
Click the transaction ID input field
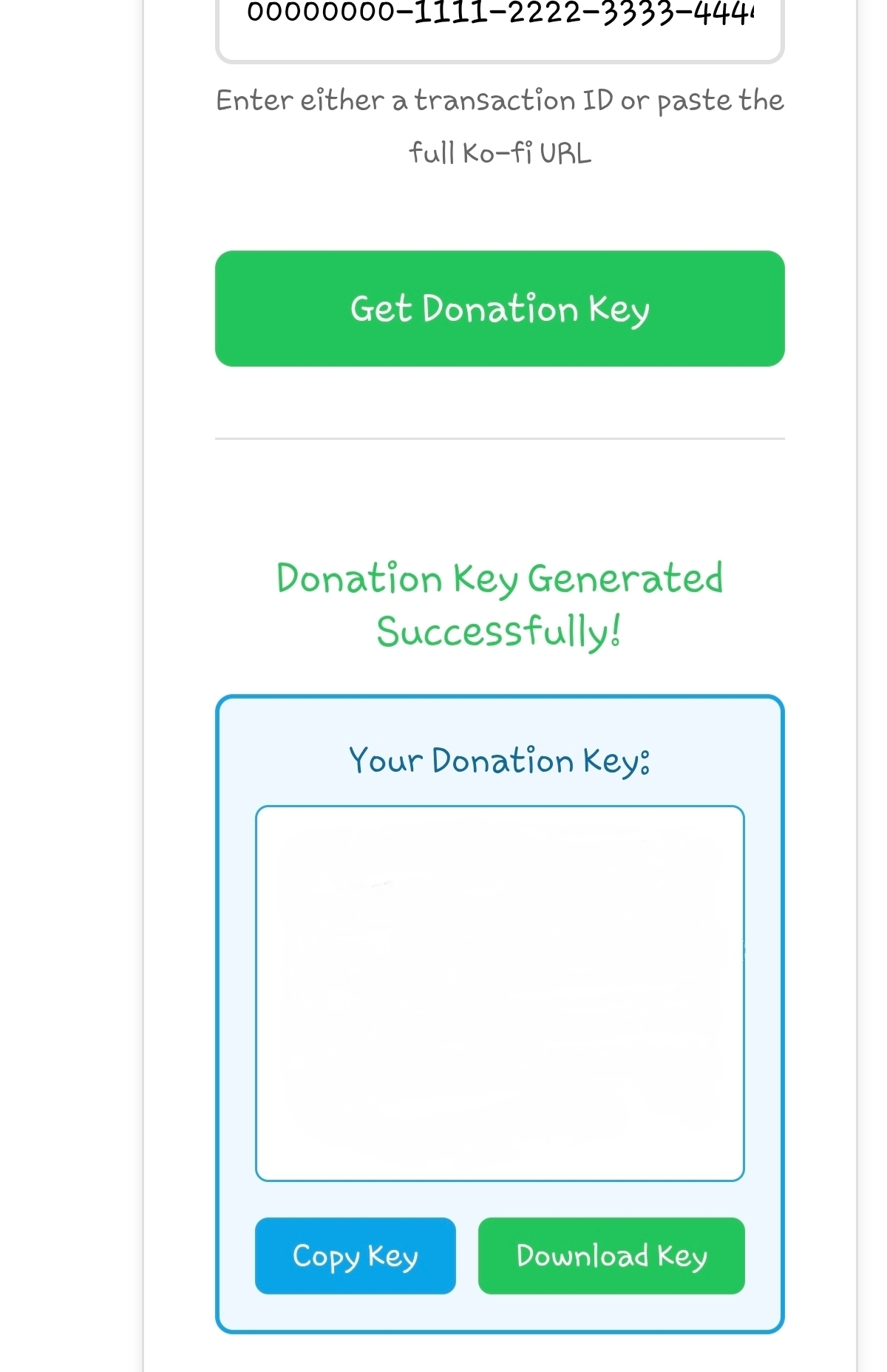click(x=499, y=22)
